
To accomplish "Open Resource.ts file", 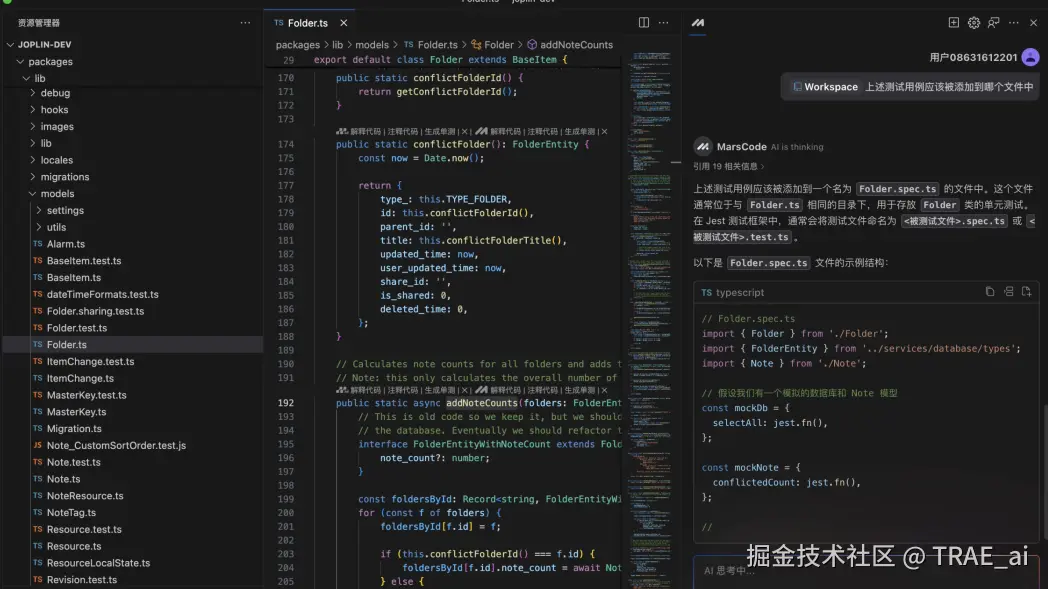I will click(x=132, y=546).
